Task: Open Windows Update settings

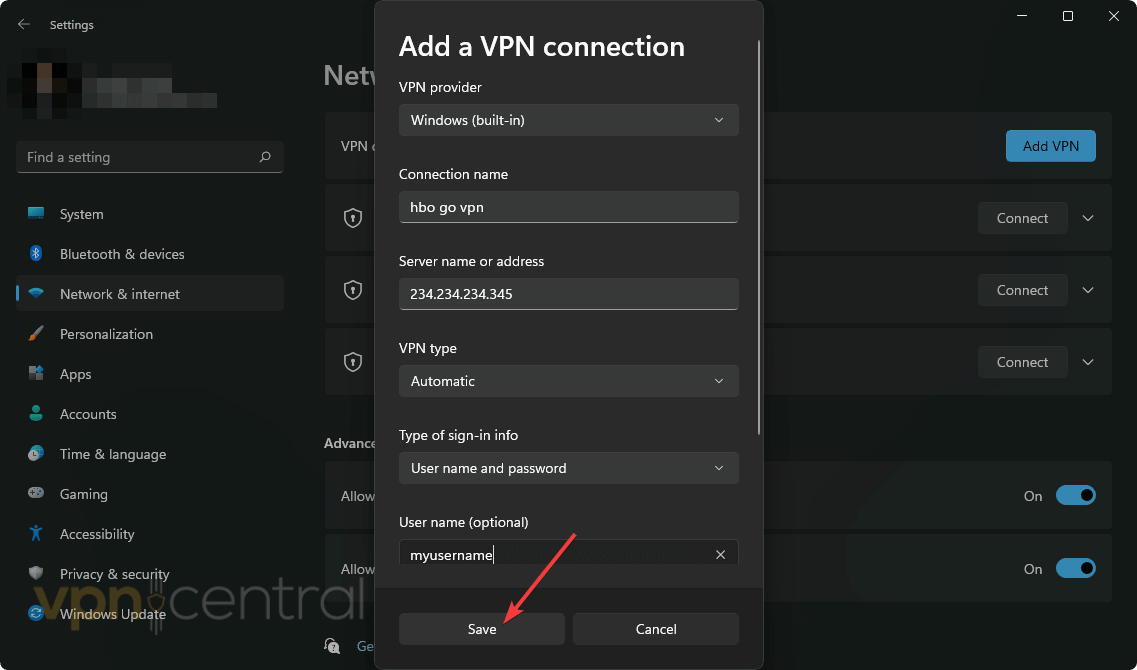Action: click(x=111, y=613)
